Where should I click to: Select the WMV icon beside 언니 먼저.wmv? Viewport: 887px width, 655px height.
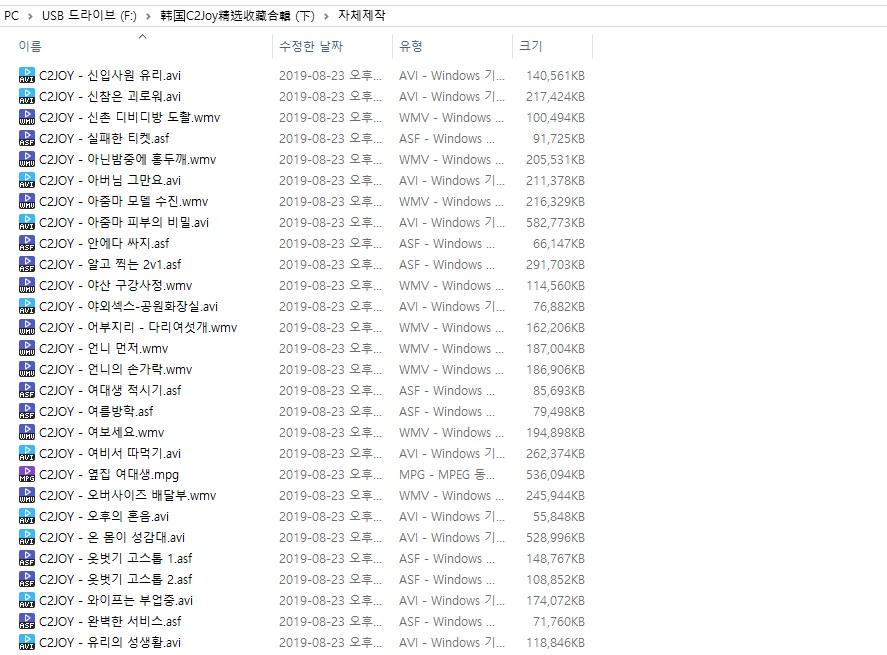tap(27, 348)
